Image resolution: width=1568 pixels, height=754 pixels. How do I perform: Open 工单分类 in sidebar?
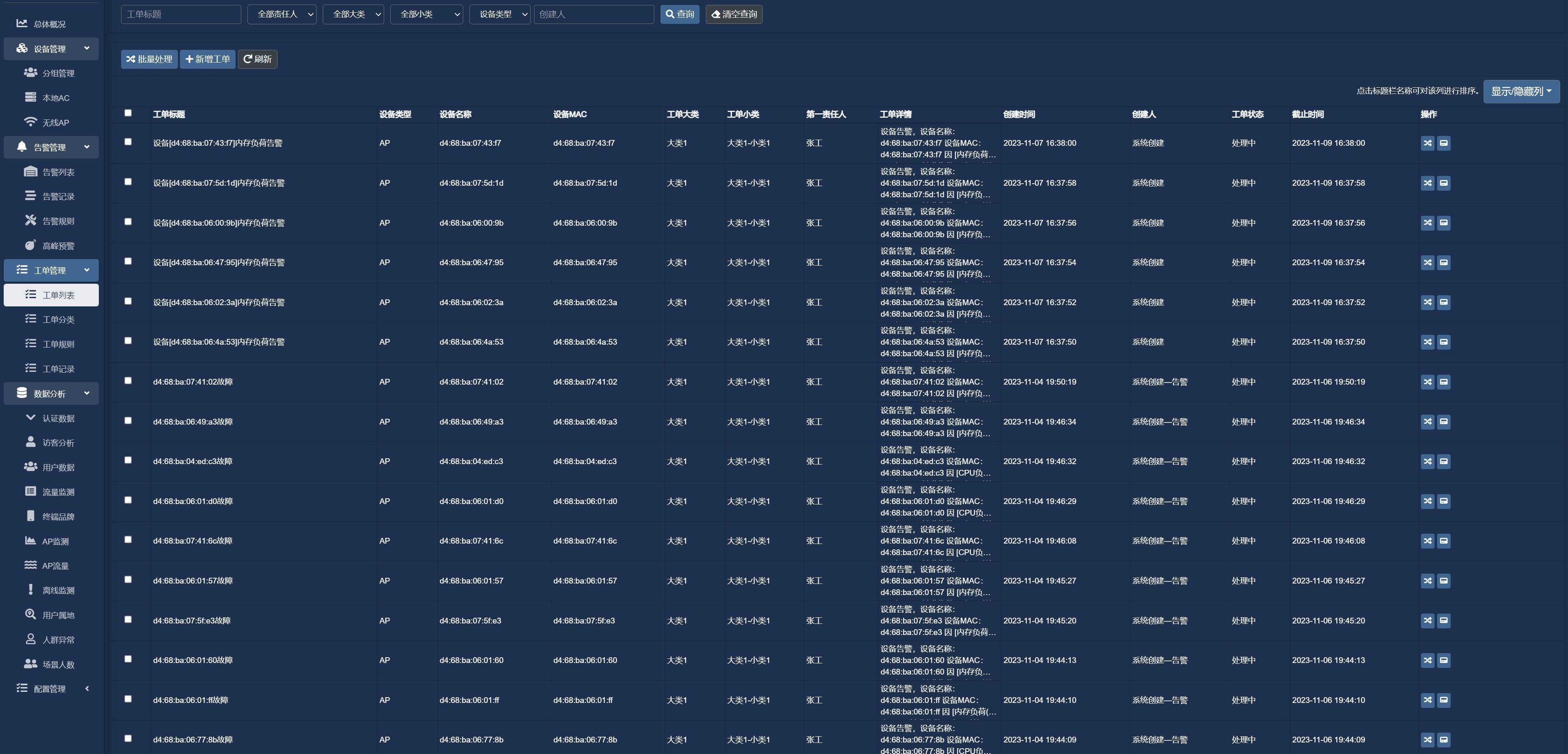(x=58, y=320)
